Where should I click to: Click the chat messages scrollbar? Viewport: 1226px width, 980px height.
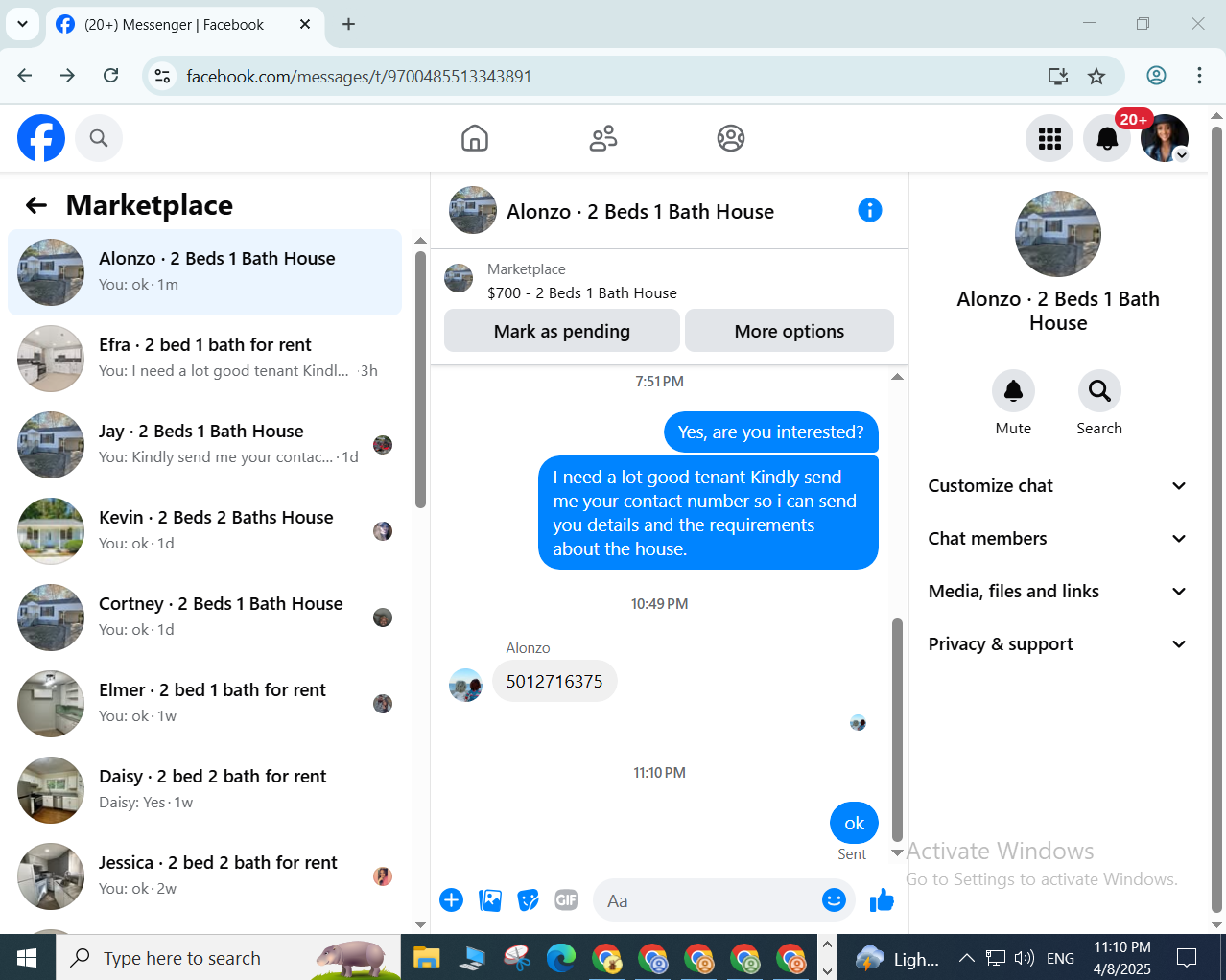[x=898, y=729]
